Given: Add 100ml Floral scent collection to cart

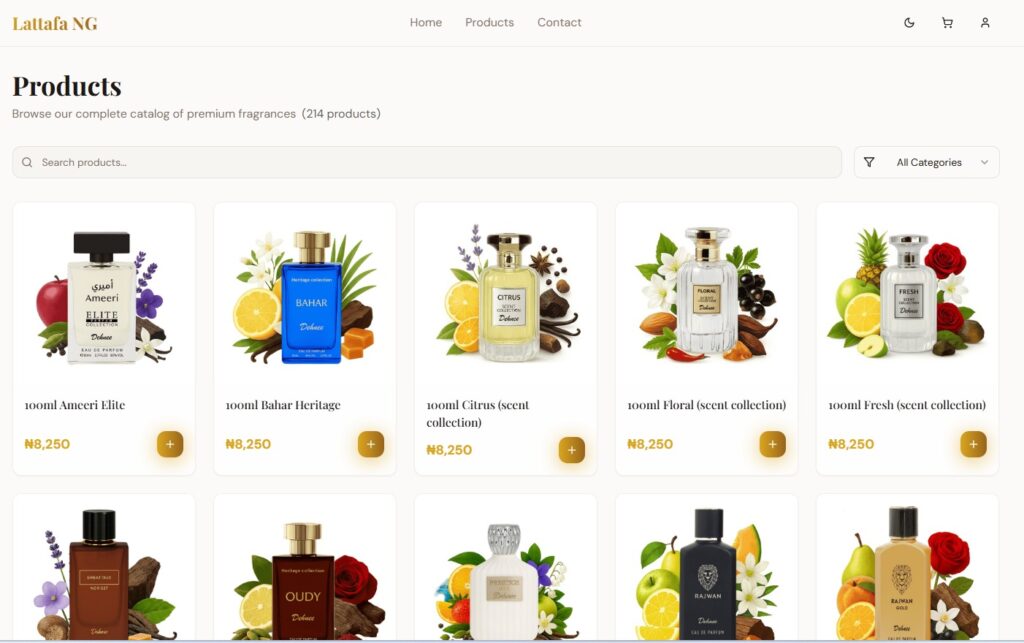Looking at the screenshot, I should [x=773, y=444].
